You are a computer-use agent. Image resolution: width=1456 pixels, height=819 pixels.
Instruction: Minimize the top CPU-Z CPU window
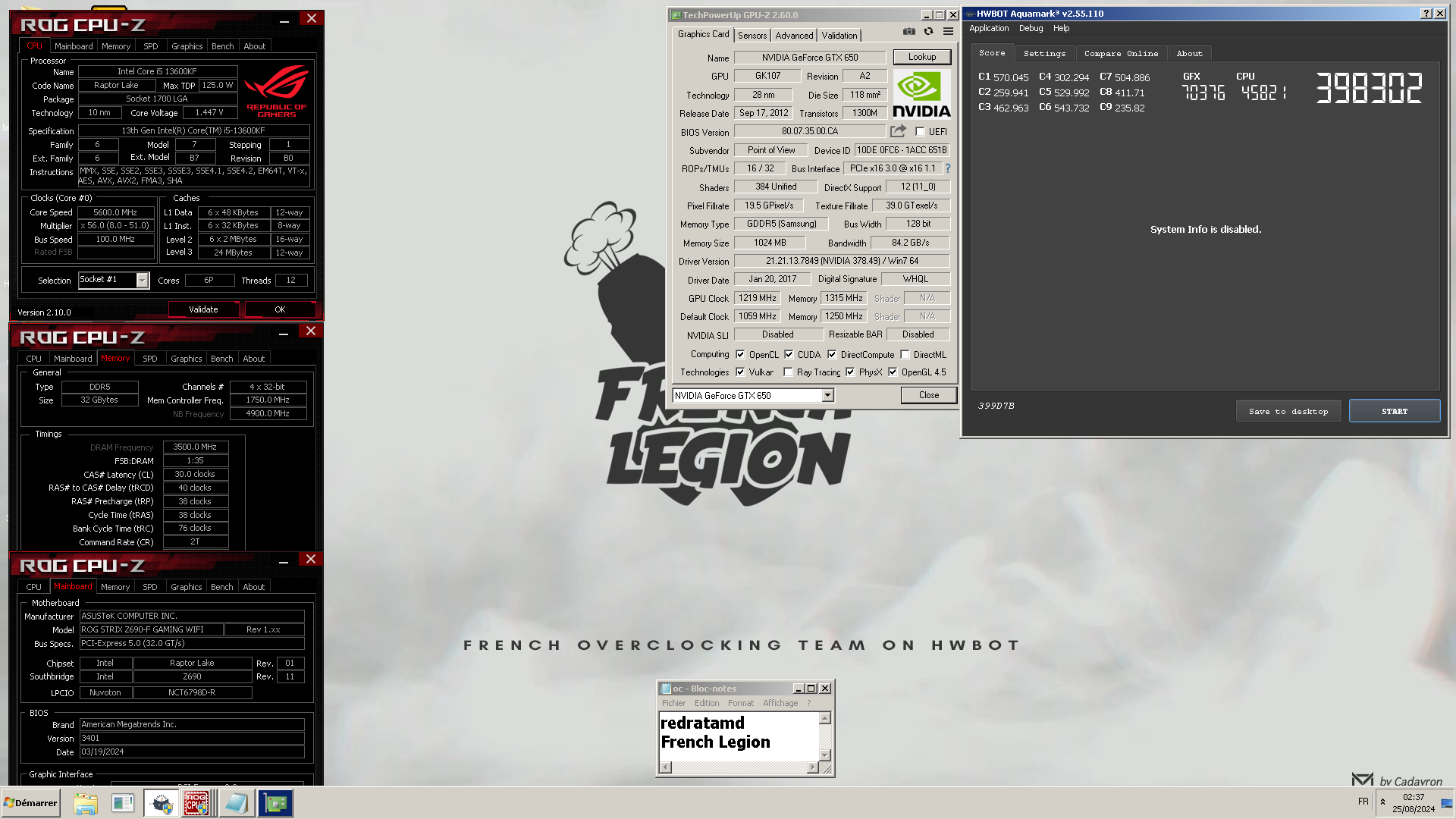coord(284,20)
